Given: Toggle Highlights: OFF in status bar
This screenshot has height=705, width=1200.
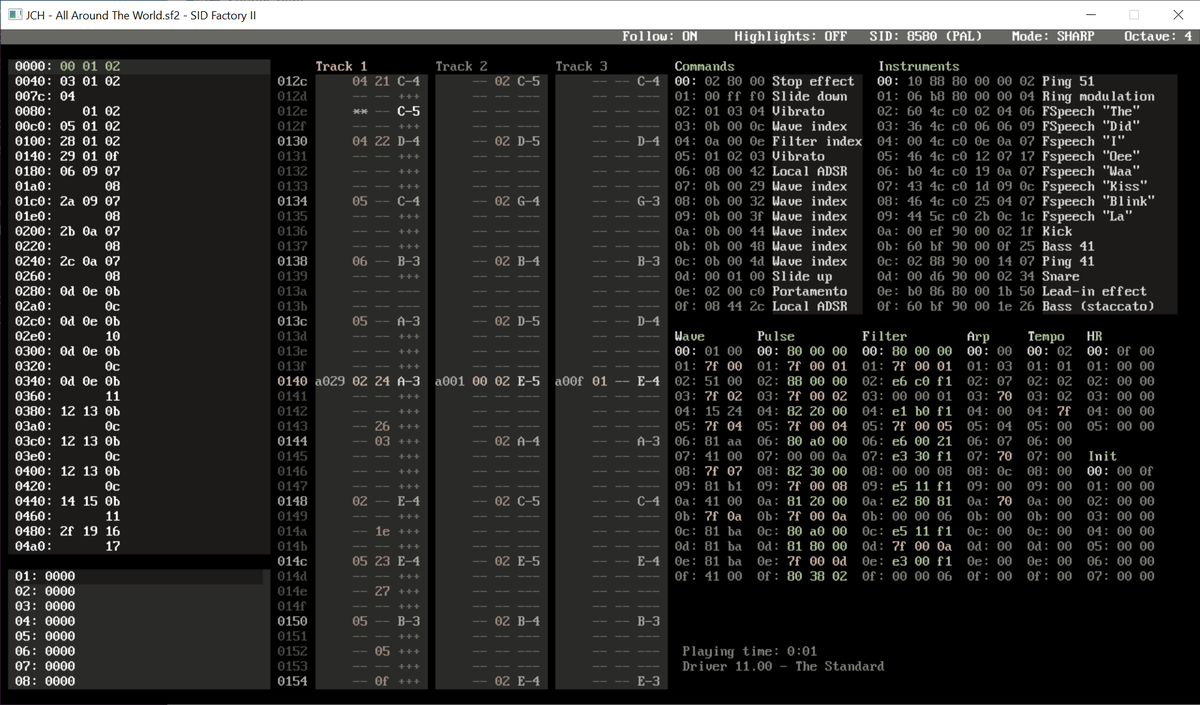Looking at the screenshot, I should 790,36.
